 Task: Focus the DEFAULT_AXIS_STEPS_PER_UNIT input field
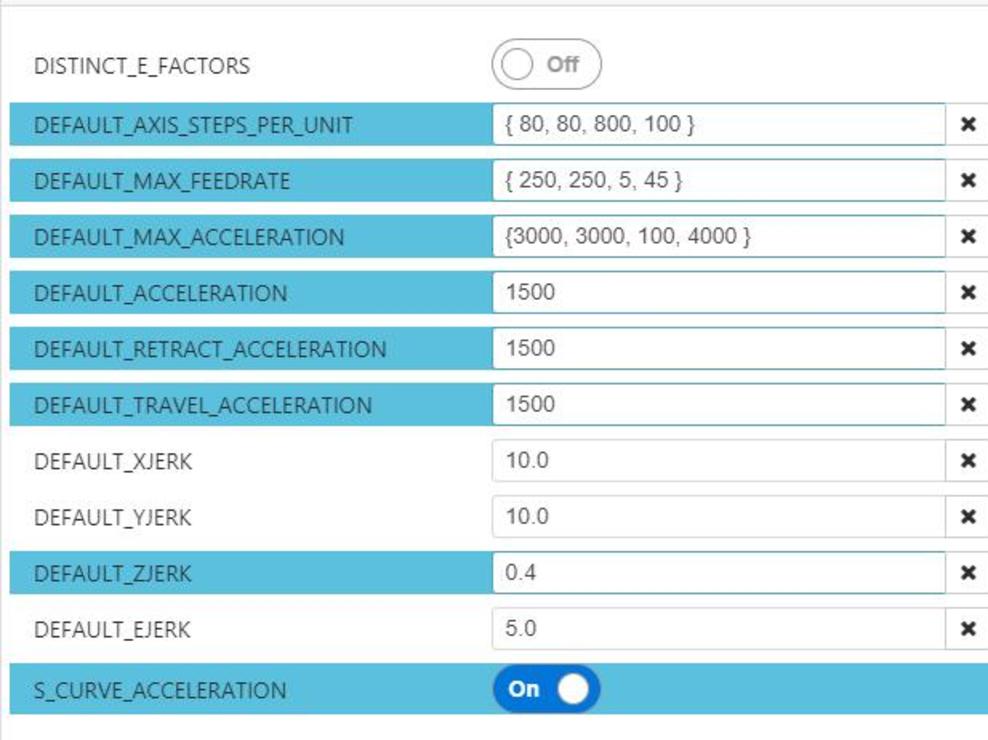(718, 125)
